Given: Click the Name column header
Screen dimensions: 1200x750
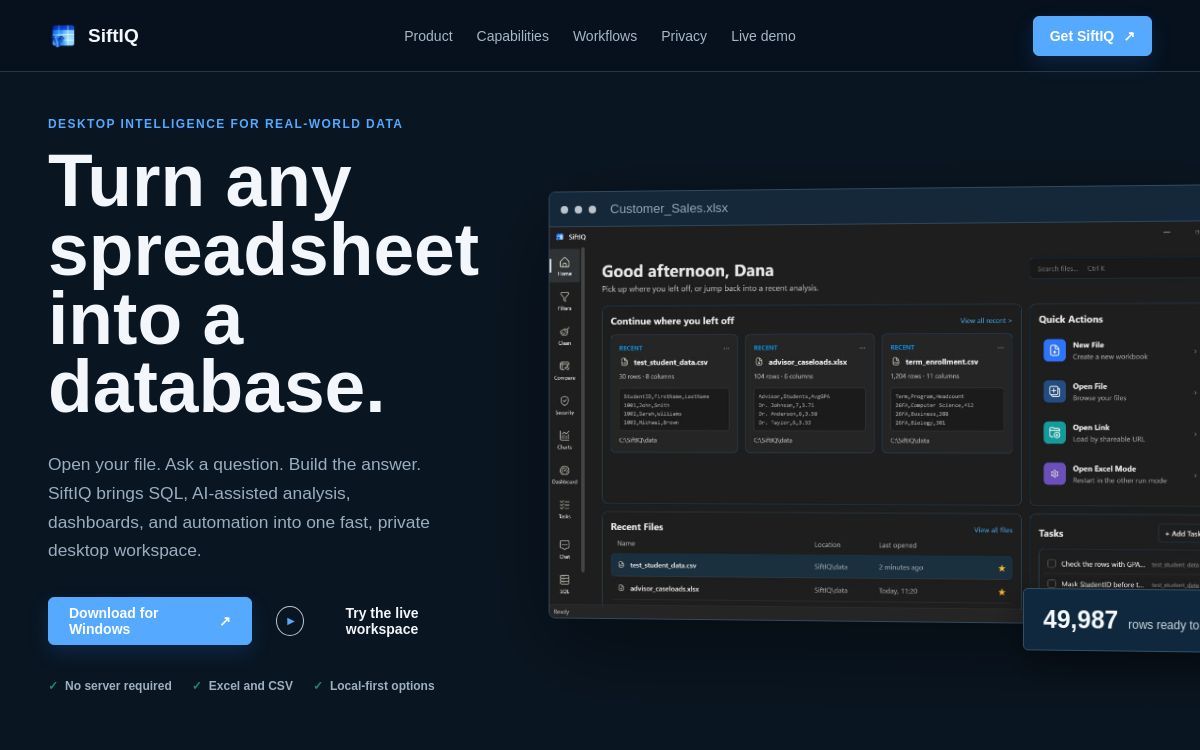Looking at the screenshot, I should (626, 543).
